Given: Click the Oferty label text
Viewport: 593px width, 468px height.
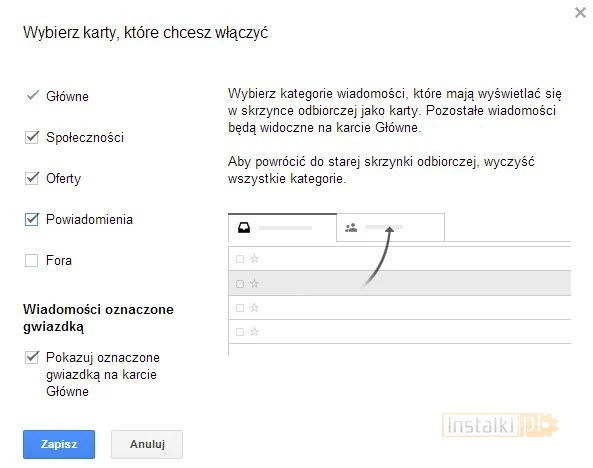Looking at the screenshot, I should (x=64, y=178).
